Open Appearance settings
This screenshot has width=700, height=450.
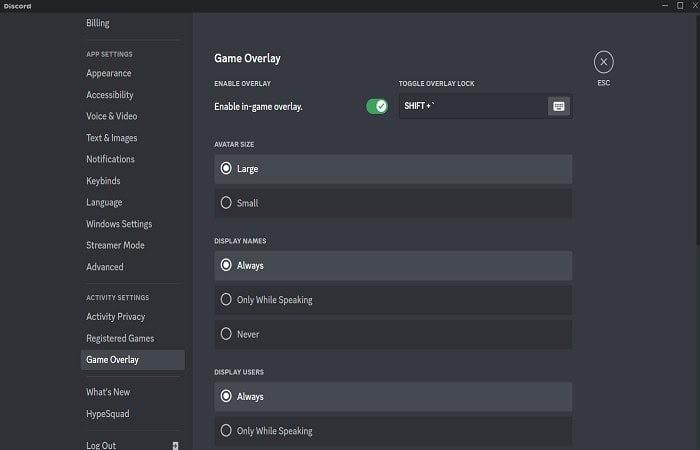108,73
